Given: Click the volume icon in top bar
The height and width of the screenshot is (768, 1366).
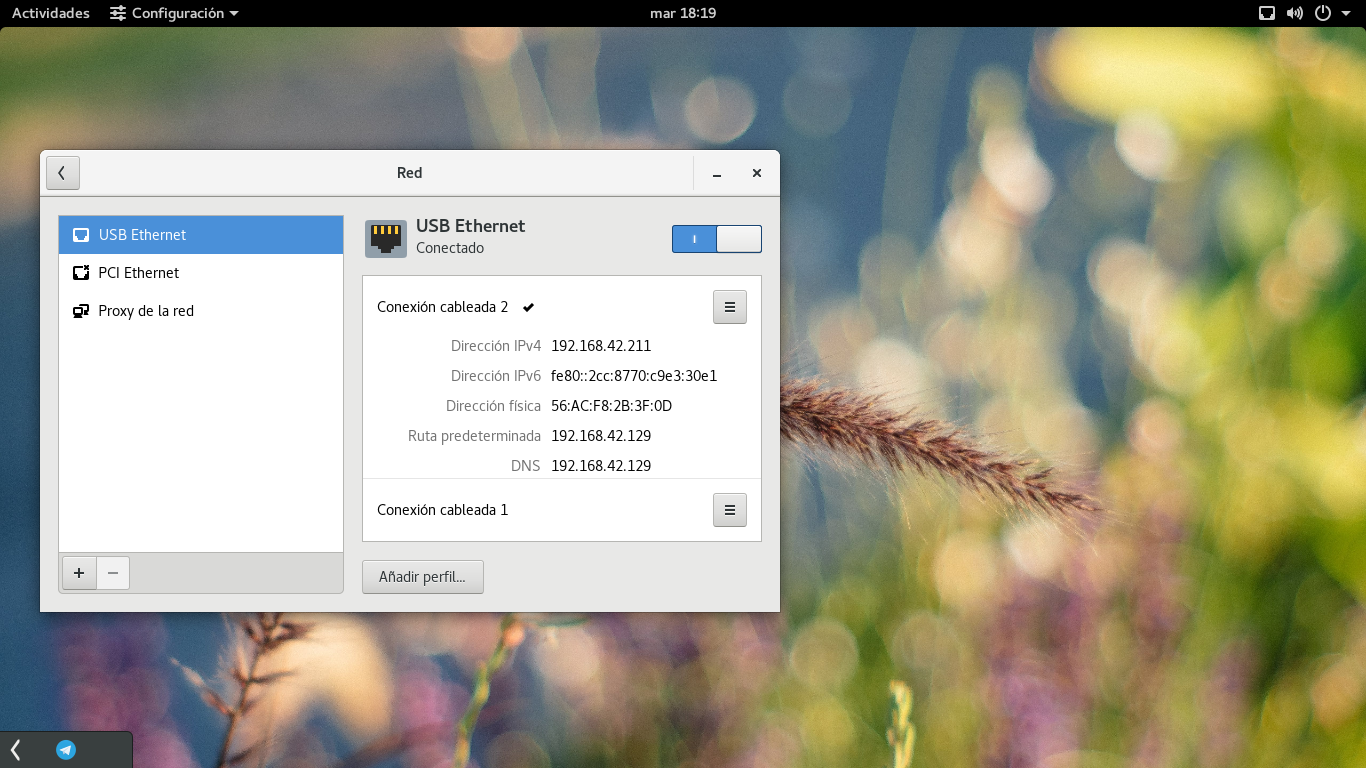Looking at the screenshot, I should click(x=1295, y=13).
